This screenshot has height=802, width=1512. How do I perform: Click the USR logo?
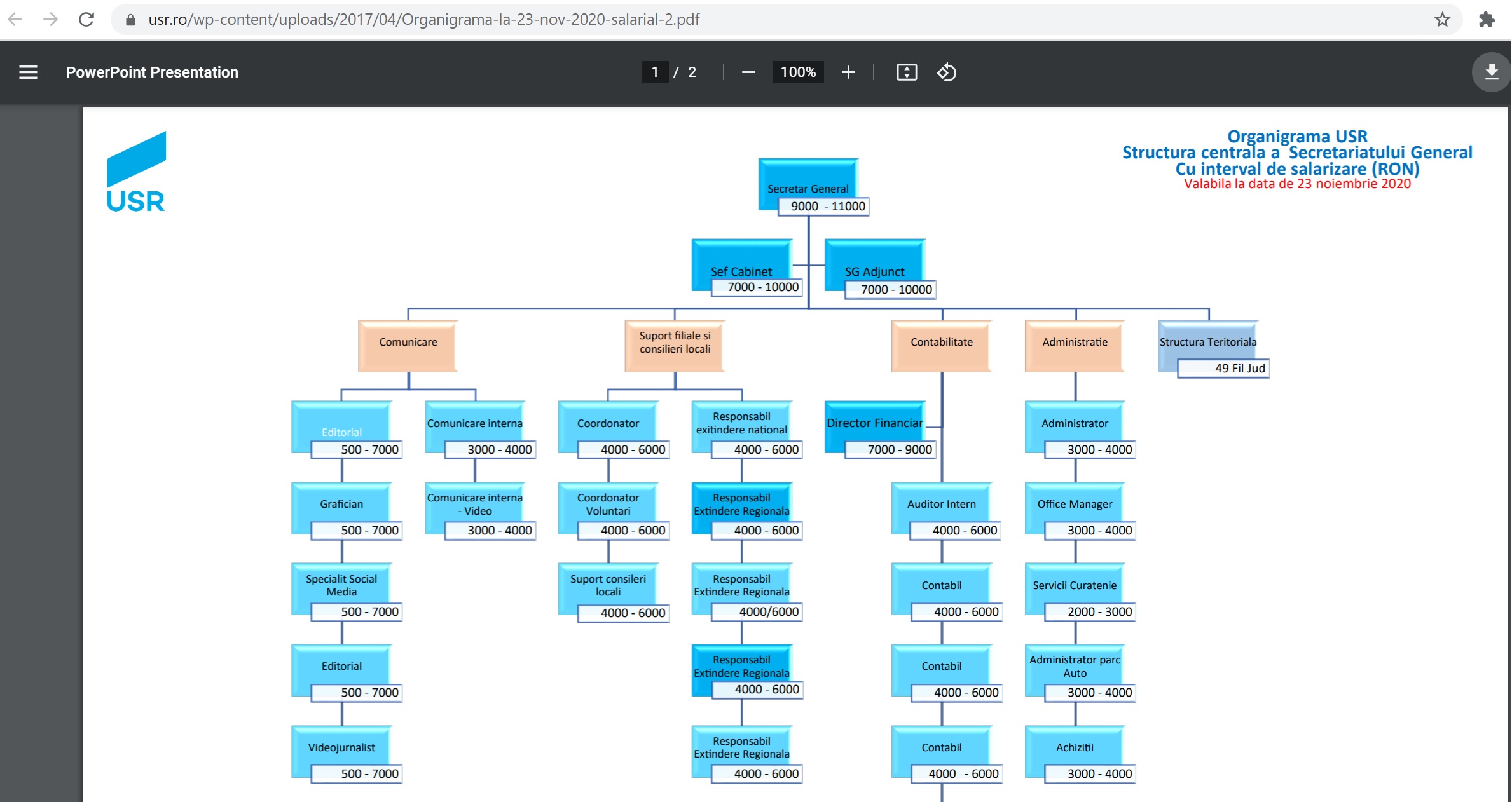[x=135, y=172]
